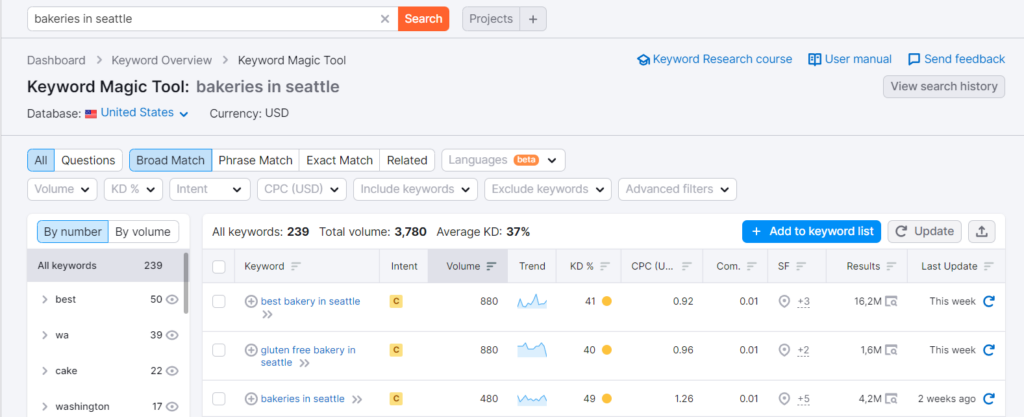Image resolution: width=1024 pixels, height=417 pixels.
Task: Select the Exact Match tab
Action: pyautogui.click(x=340, y=160)
